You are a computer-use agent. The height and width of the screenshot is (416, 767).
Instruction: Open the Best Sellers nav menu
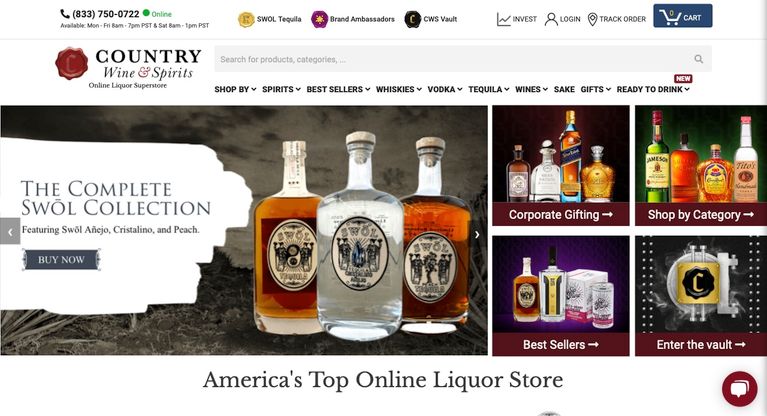coord(338,89)
